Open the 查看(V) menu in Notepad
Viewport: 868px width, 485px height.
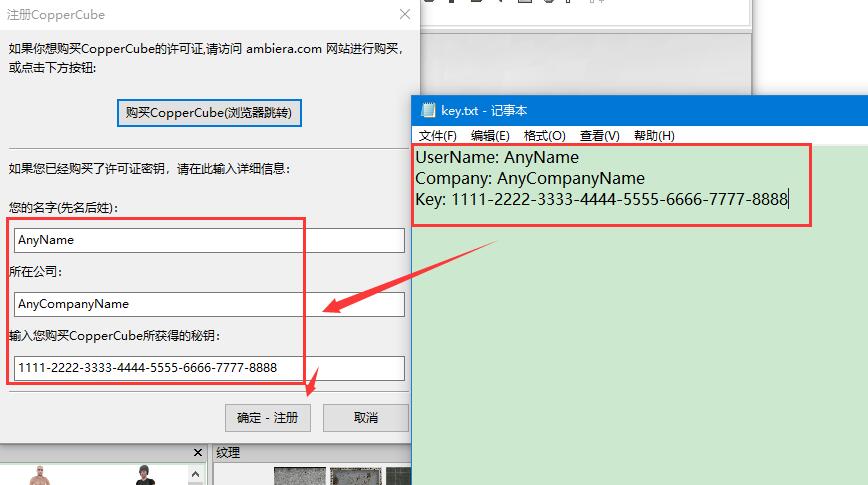coord(600,136)
